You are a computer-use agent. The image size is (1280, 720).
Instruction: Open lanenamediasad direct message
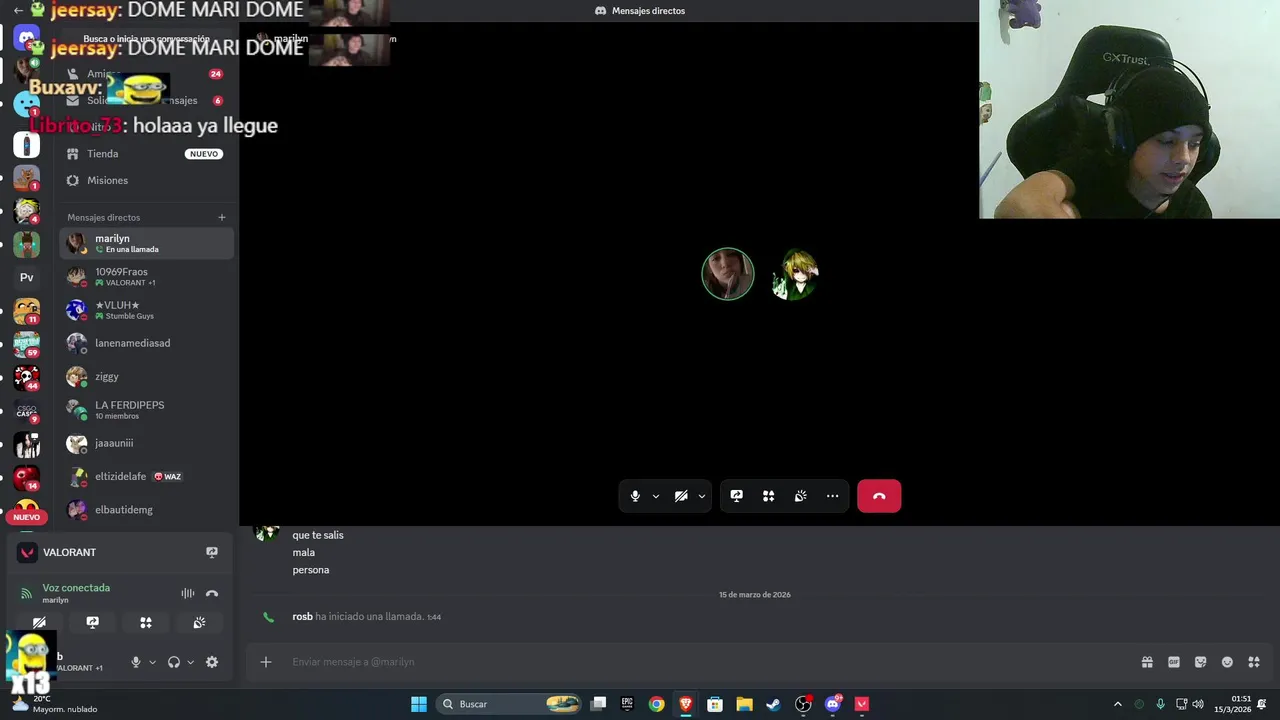(x=146, y=343)
